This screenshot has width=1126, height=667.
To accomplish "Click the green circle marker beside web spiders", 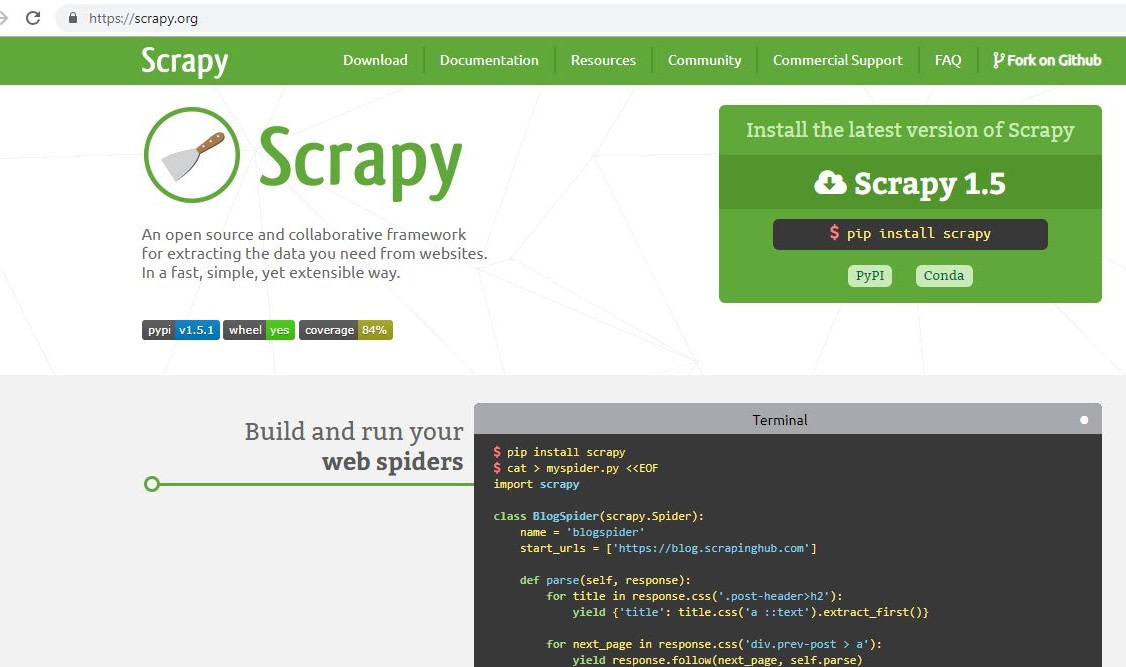I will 152,484.
